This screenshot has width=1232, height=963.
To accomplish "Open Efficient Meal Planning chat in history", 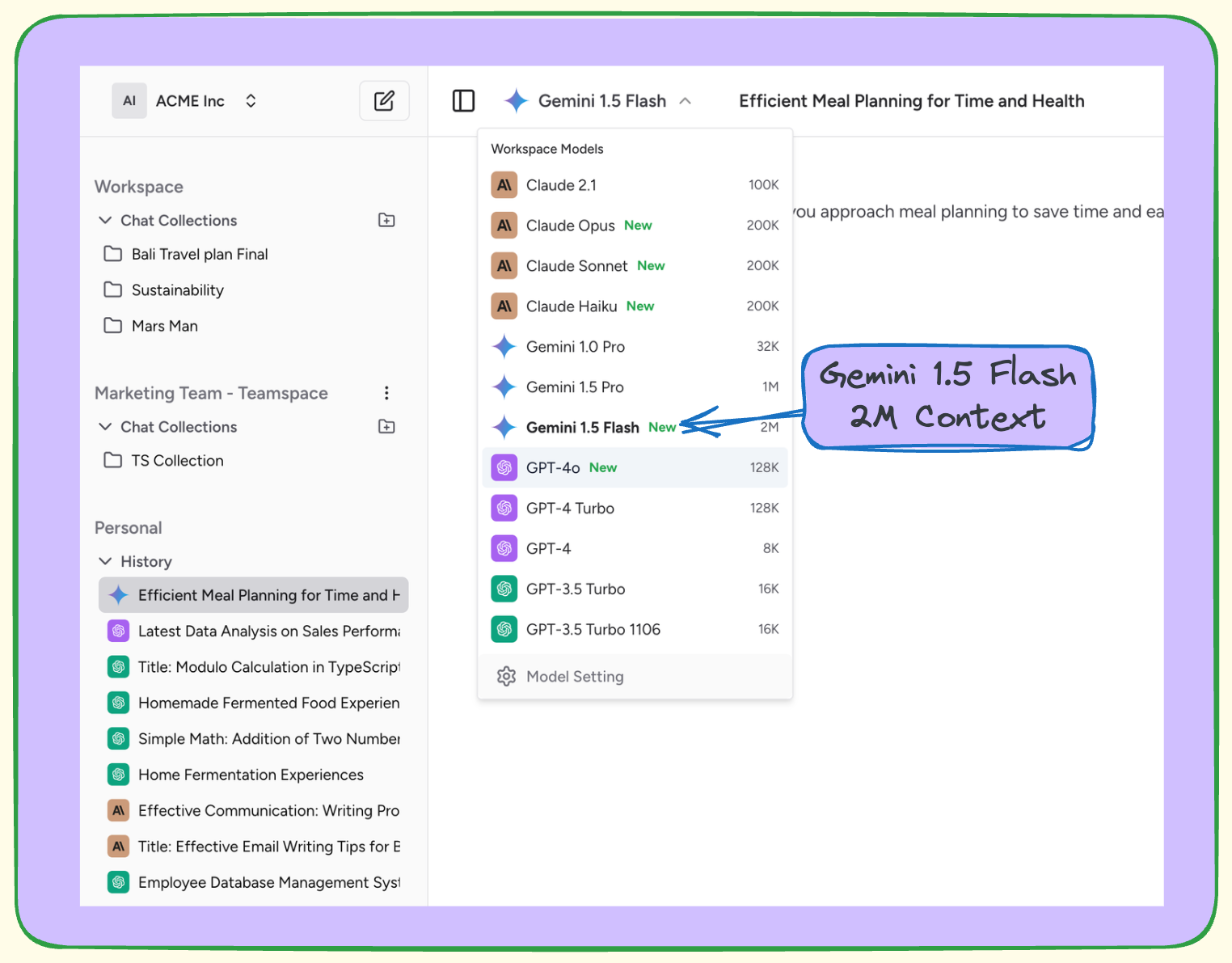I will (x=253, y=595).
